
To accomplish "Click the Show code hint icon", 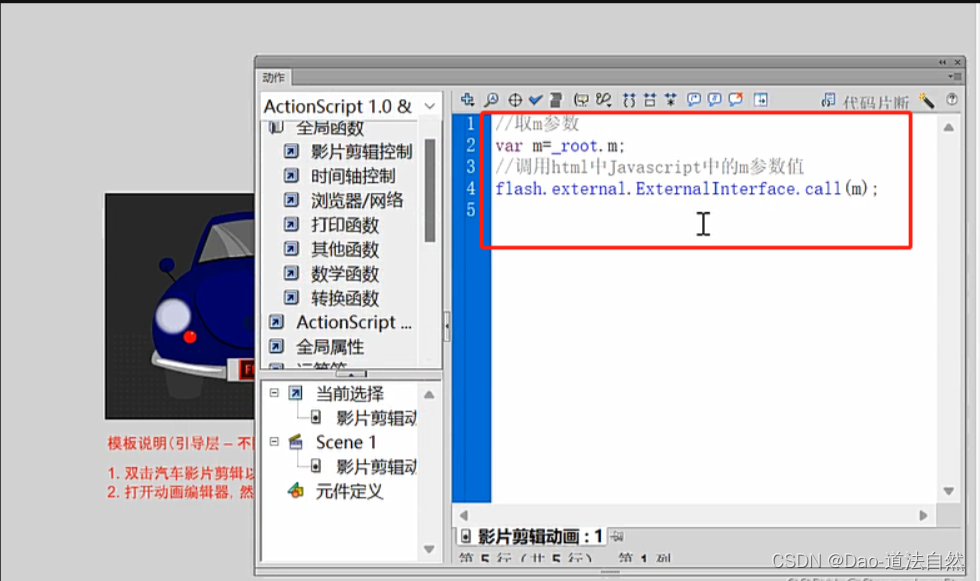I will coord(582,99).
